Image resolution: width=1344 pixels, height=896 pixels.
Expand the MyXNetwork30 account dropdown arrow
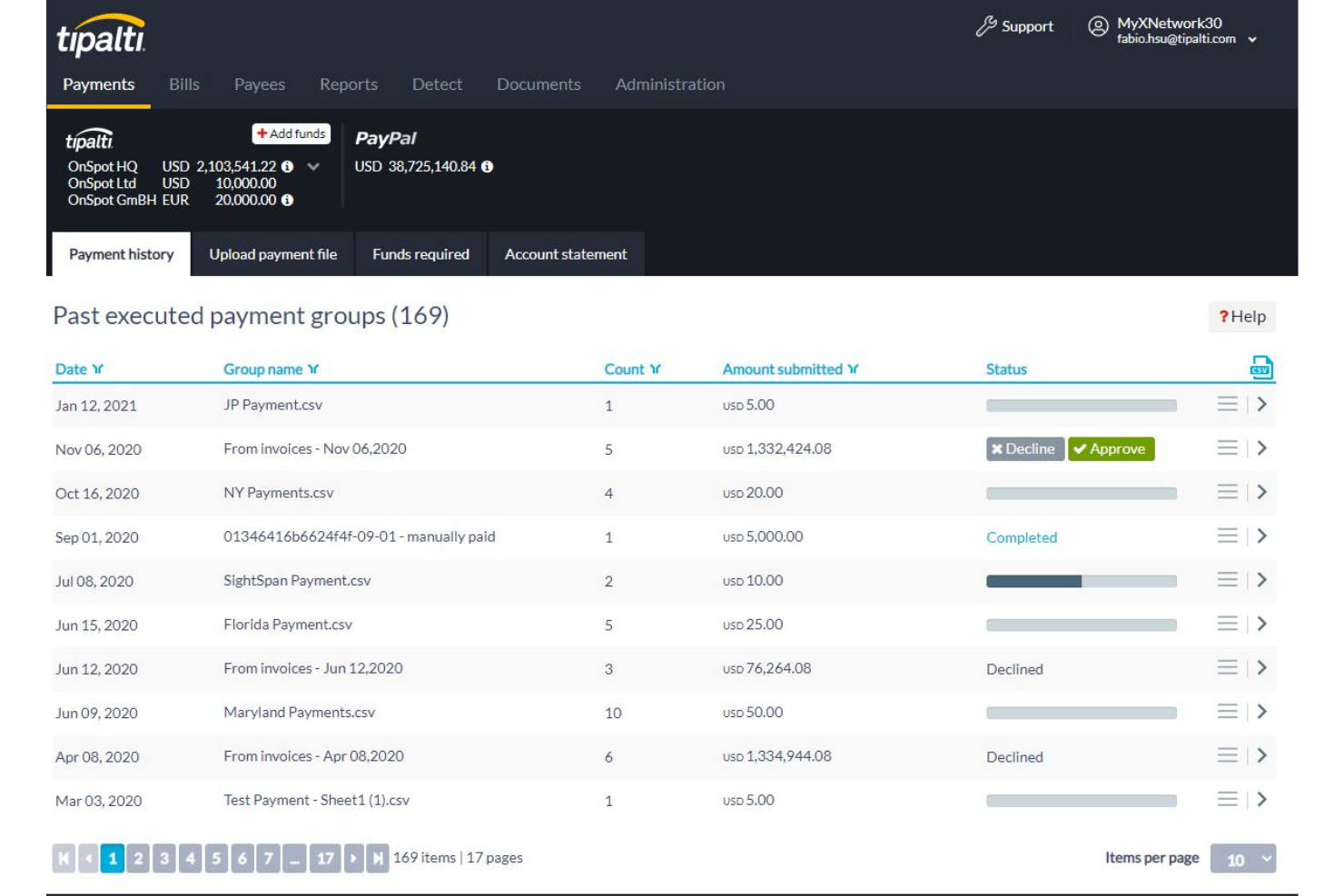pos(1252,40)
